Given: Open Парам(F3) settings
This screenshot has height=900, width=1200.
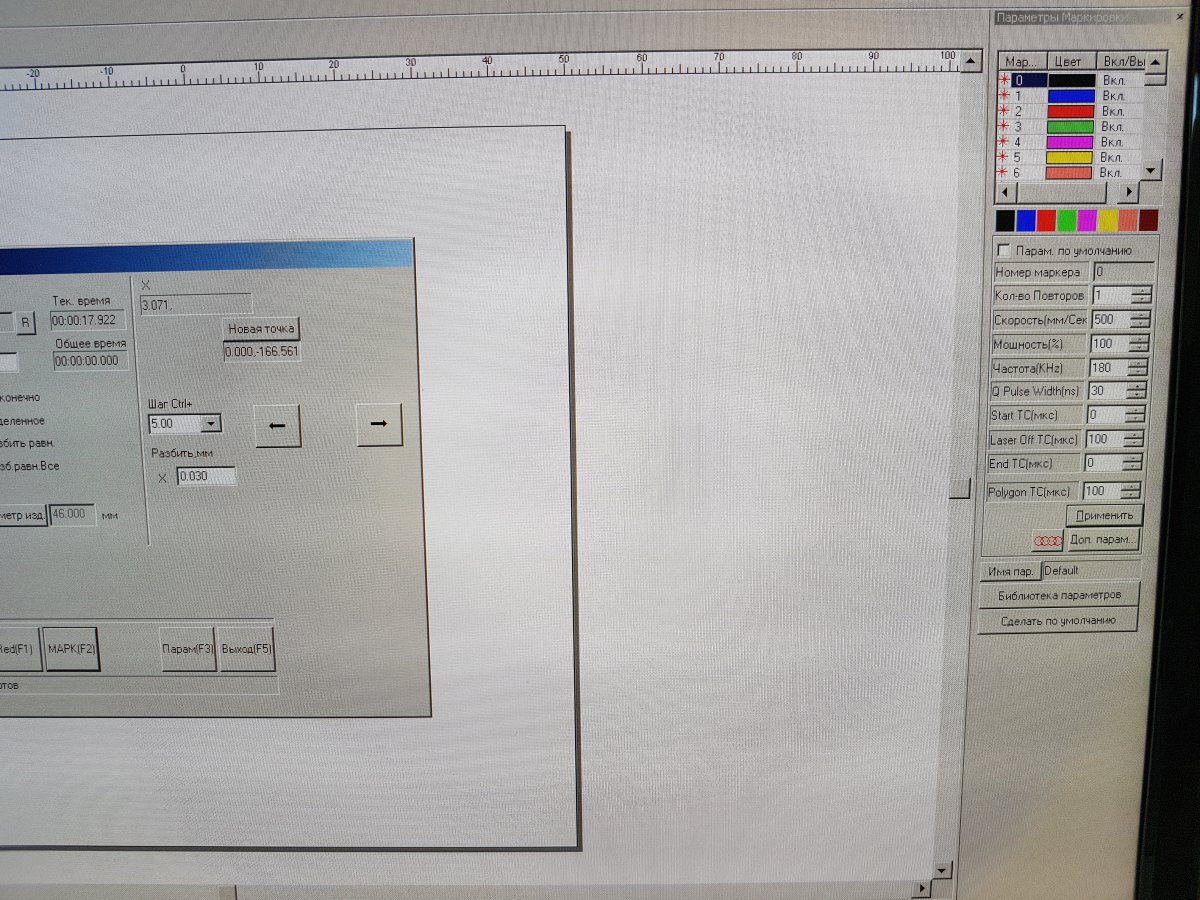Looking at the screenshot, I should [x=188, y=649].
